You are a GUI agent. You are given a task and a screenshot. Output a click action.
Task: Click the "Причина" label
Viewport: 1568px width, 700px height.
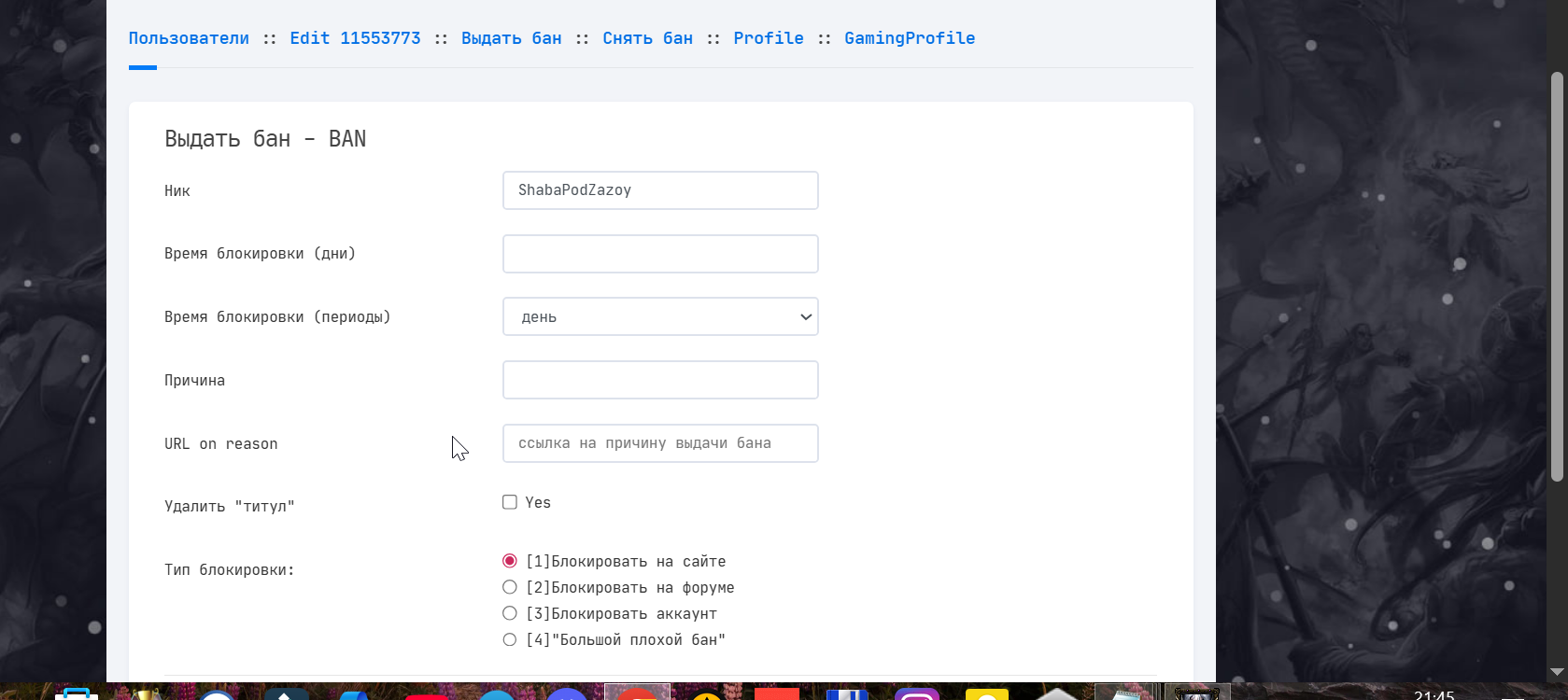[x=194, y=381]
